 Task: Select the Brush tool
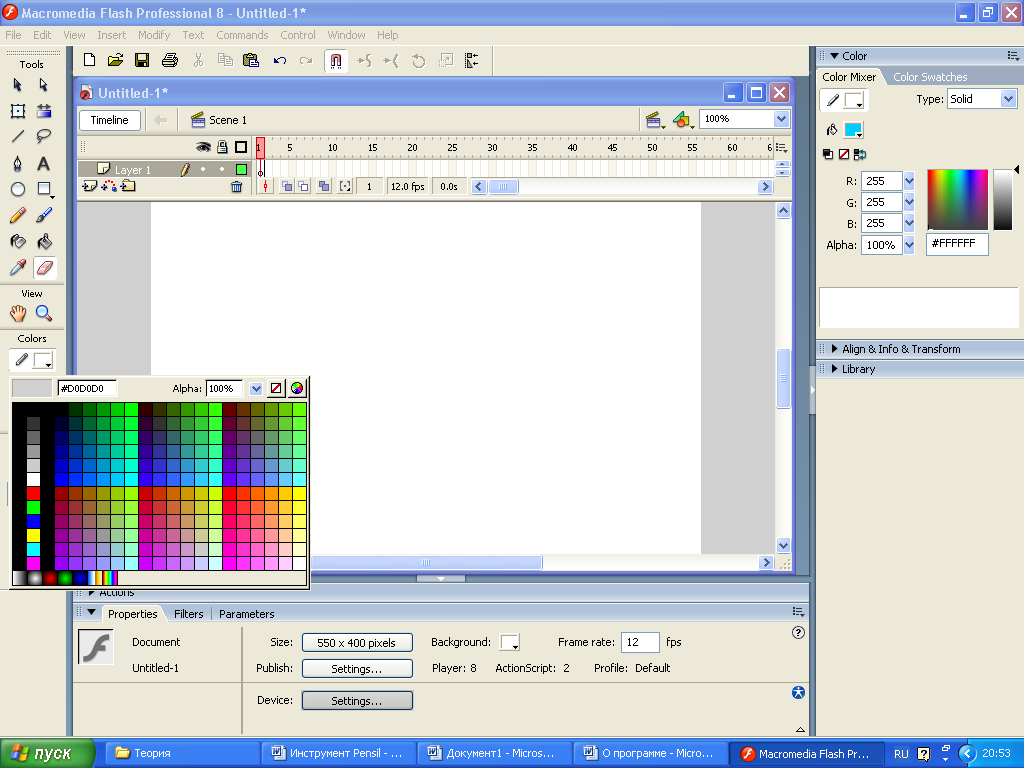tap(44, 216)
